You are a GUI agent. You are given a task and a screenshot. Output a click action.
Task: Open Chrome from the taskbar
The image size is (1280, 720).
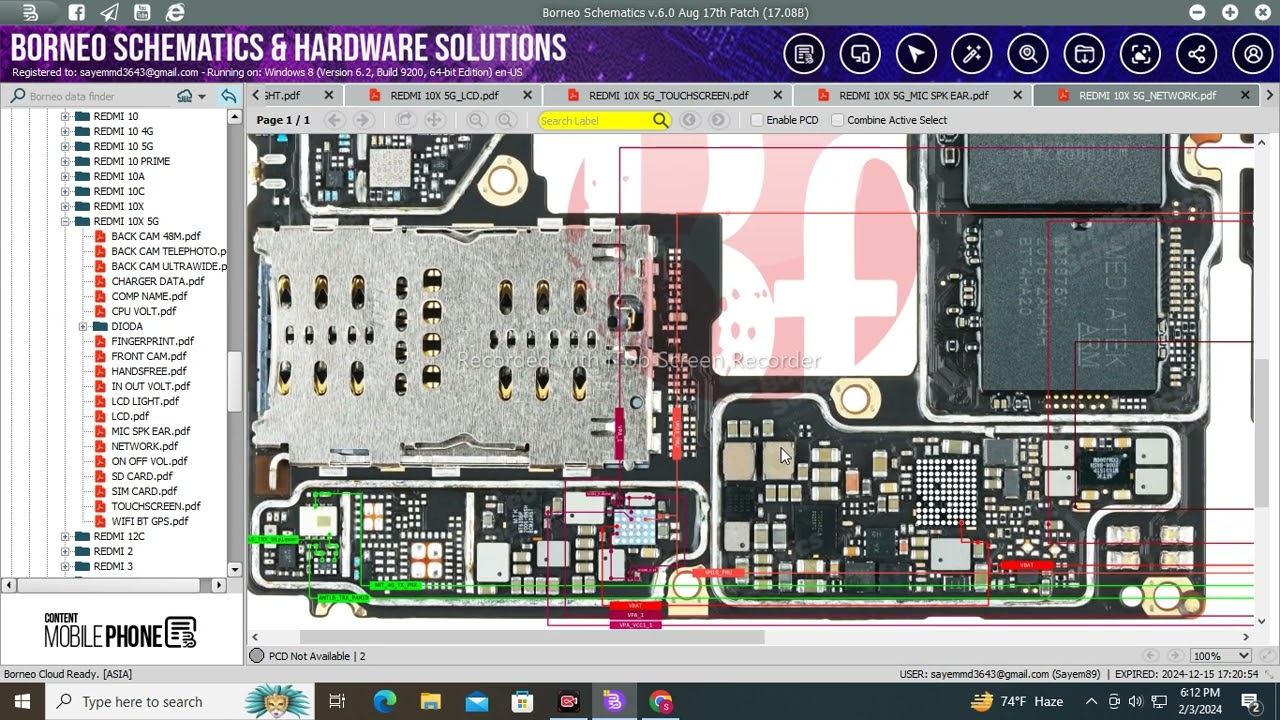(x=660, y=701)
